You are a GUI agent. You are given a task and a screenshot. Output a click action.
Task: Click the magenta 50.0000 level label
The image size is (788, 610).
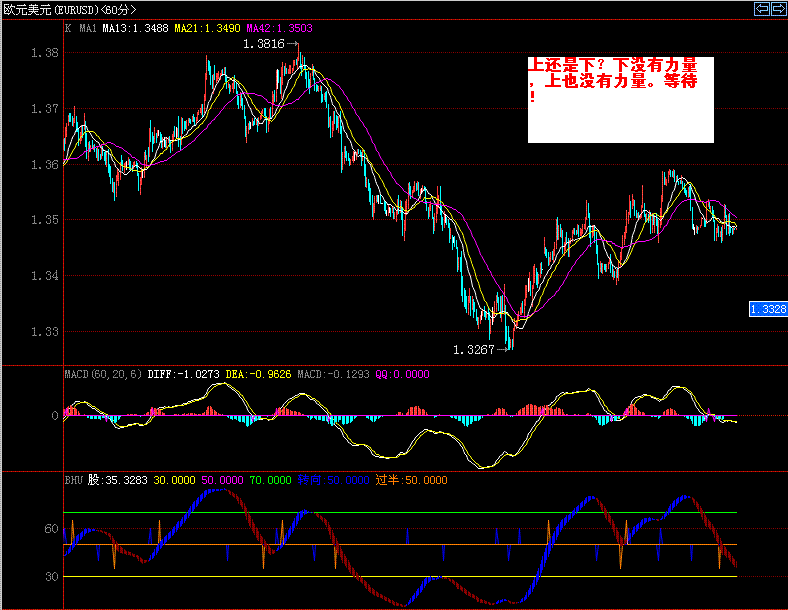coord(223,480)
